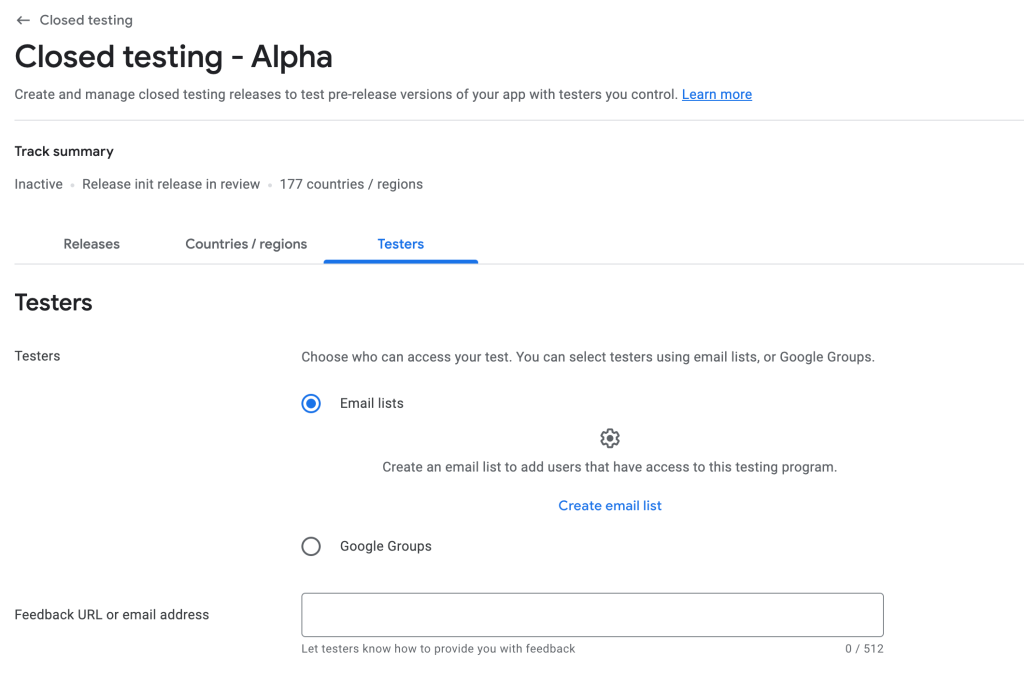Click the back arrow icon beside Closed testing
Viewport: 1024px width, 697px height.
(23, 20)
